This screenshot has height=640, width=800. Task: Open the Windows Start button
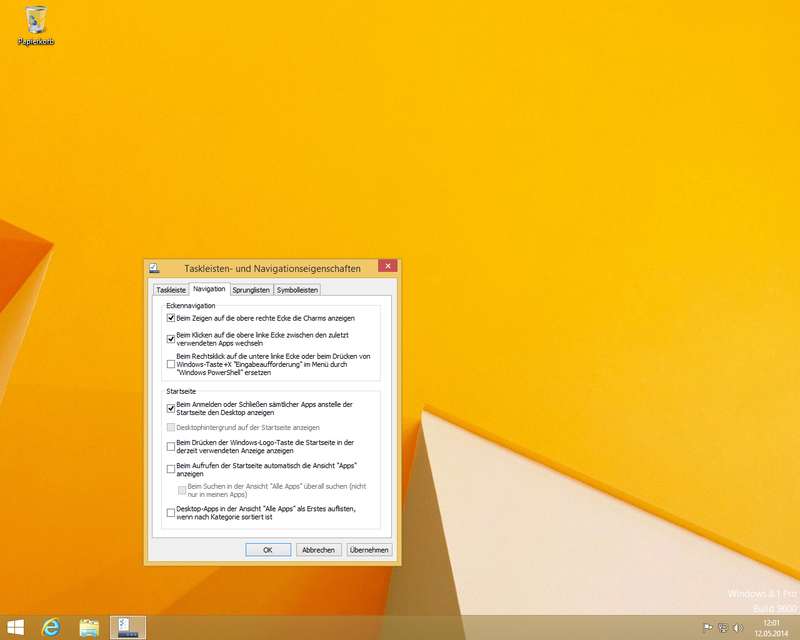[x=15, y=627]
